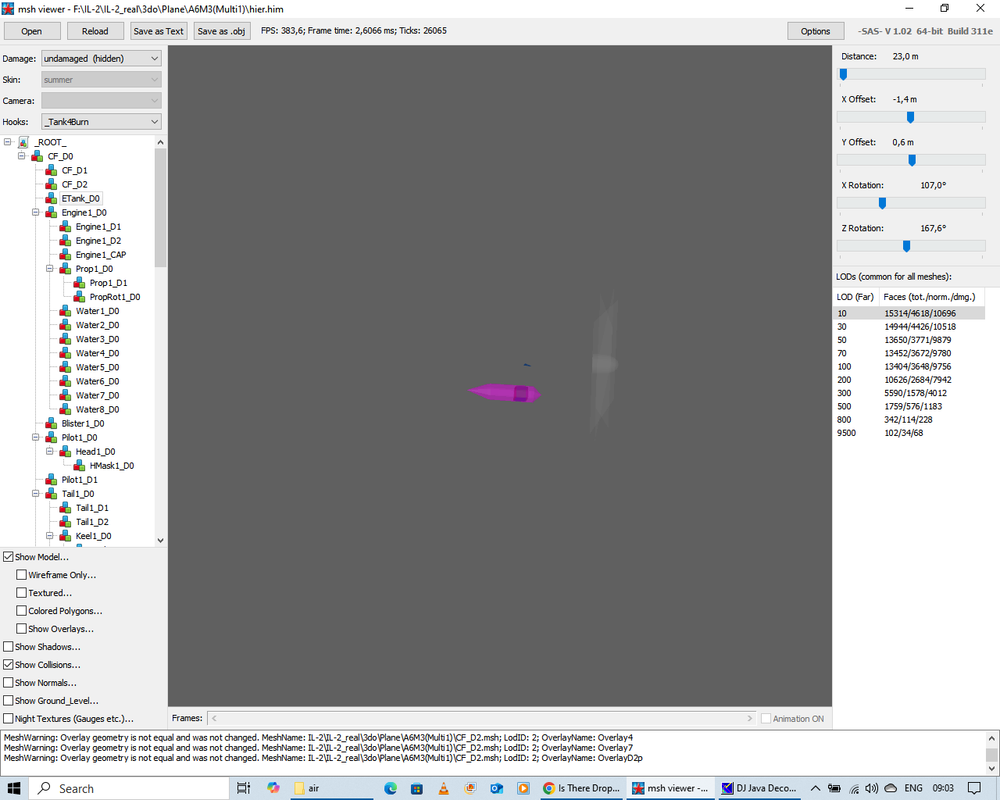Open VLC media player from taskbar
This screenshot has width=1000, height=800.
click(x=443, y=789)
